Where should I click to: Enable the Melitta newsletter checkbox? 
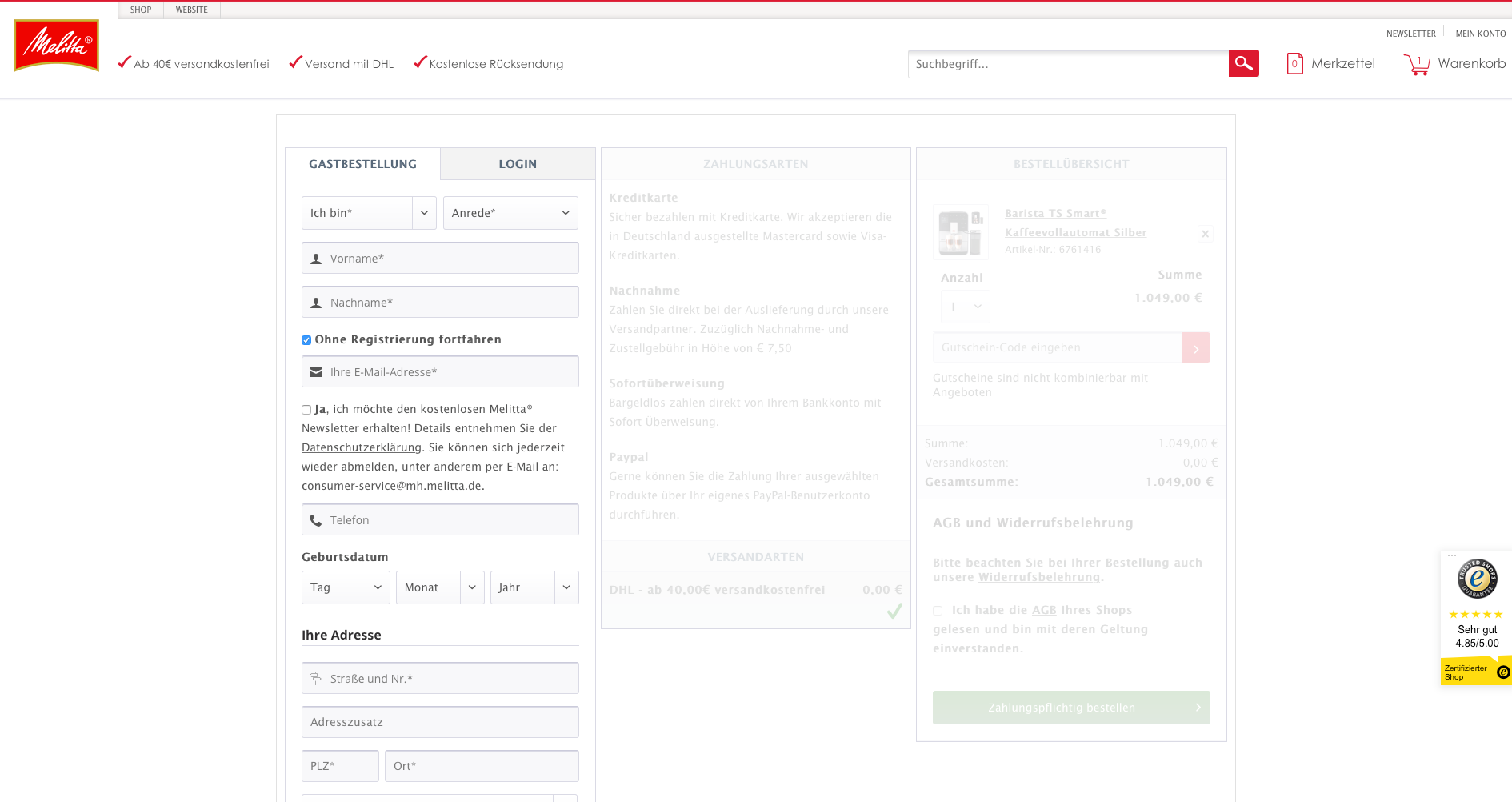[x=306, y=410]
